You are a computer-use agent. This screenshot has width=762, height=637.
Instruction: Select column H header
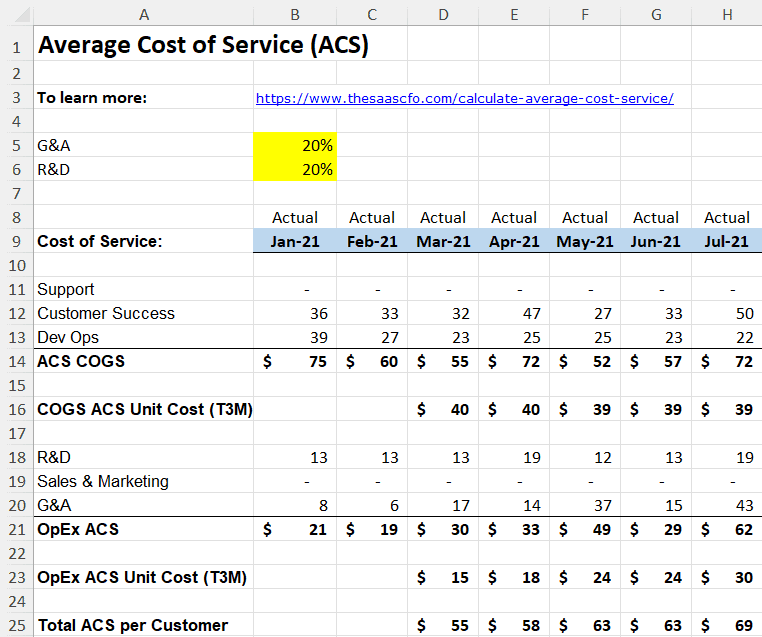tap(727, 15)
